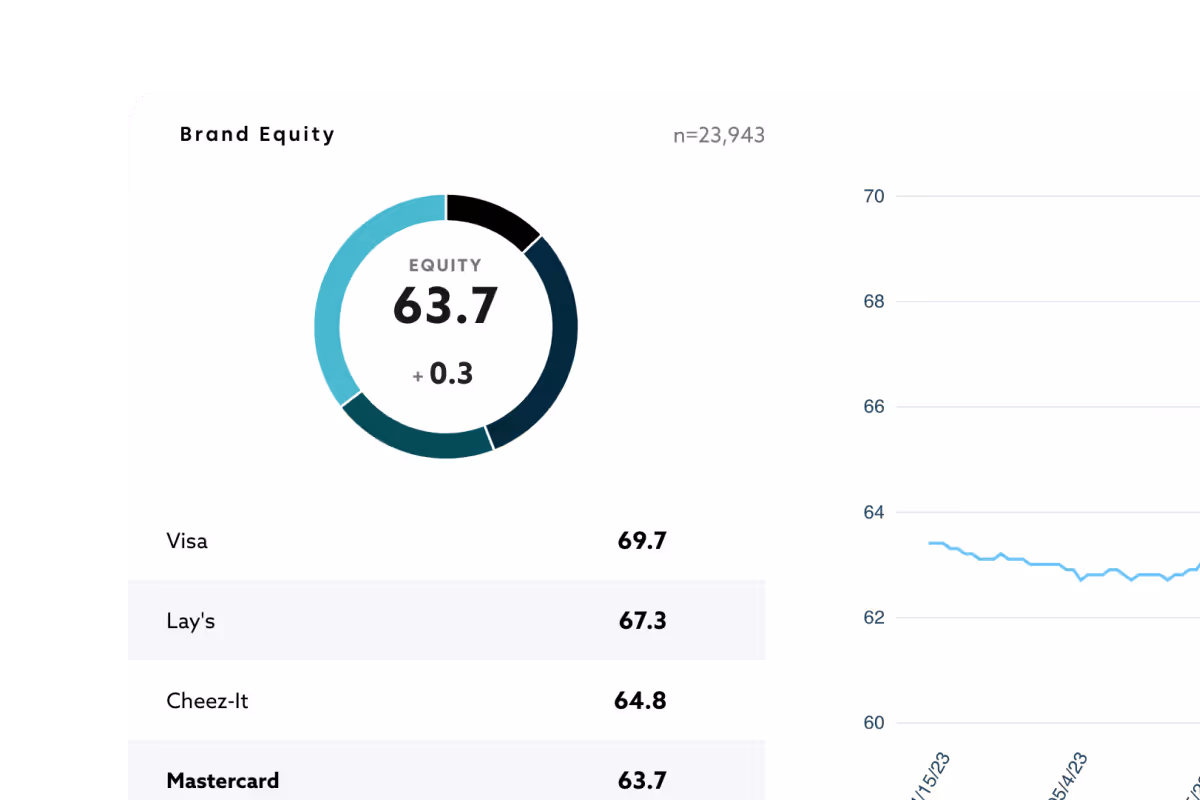Select the black donut chart segment

[x=497, y=218]
